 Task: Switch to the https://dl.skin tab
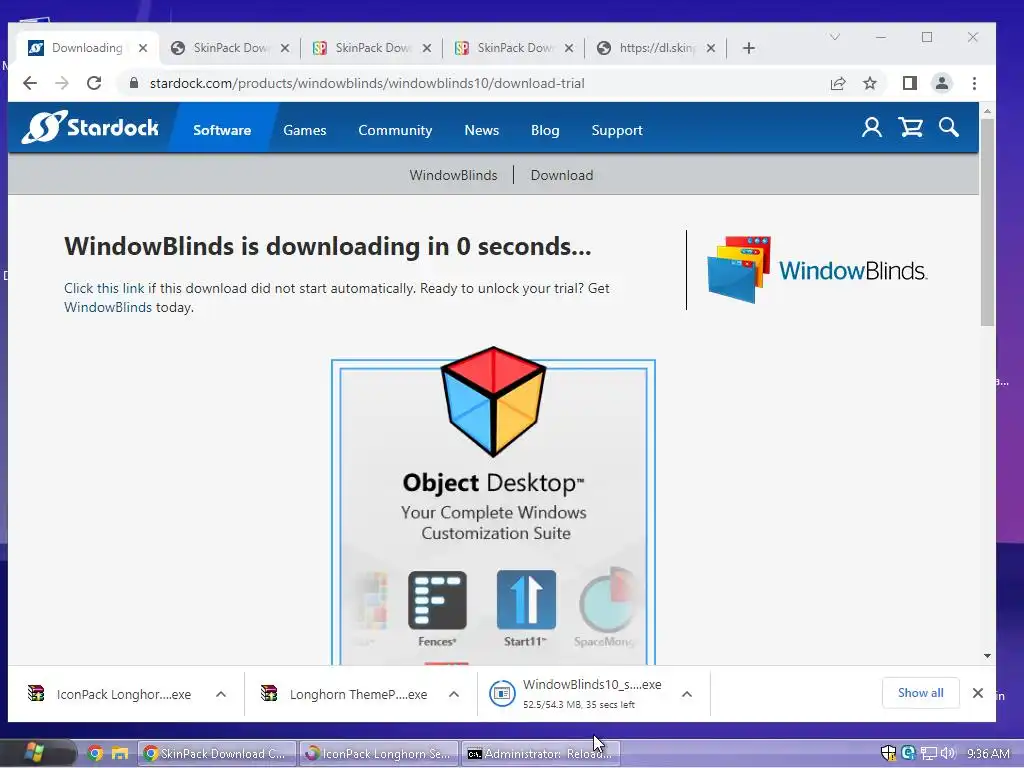(656, 48)
